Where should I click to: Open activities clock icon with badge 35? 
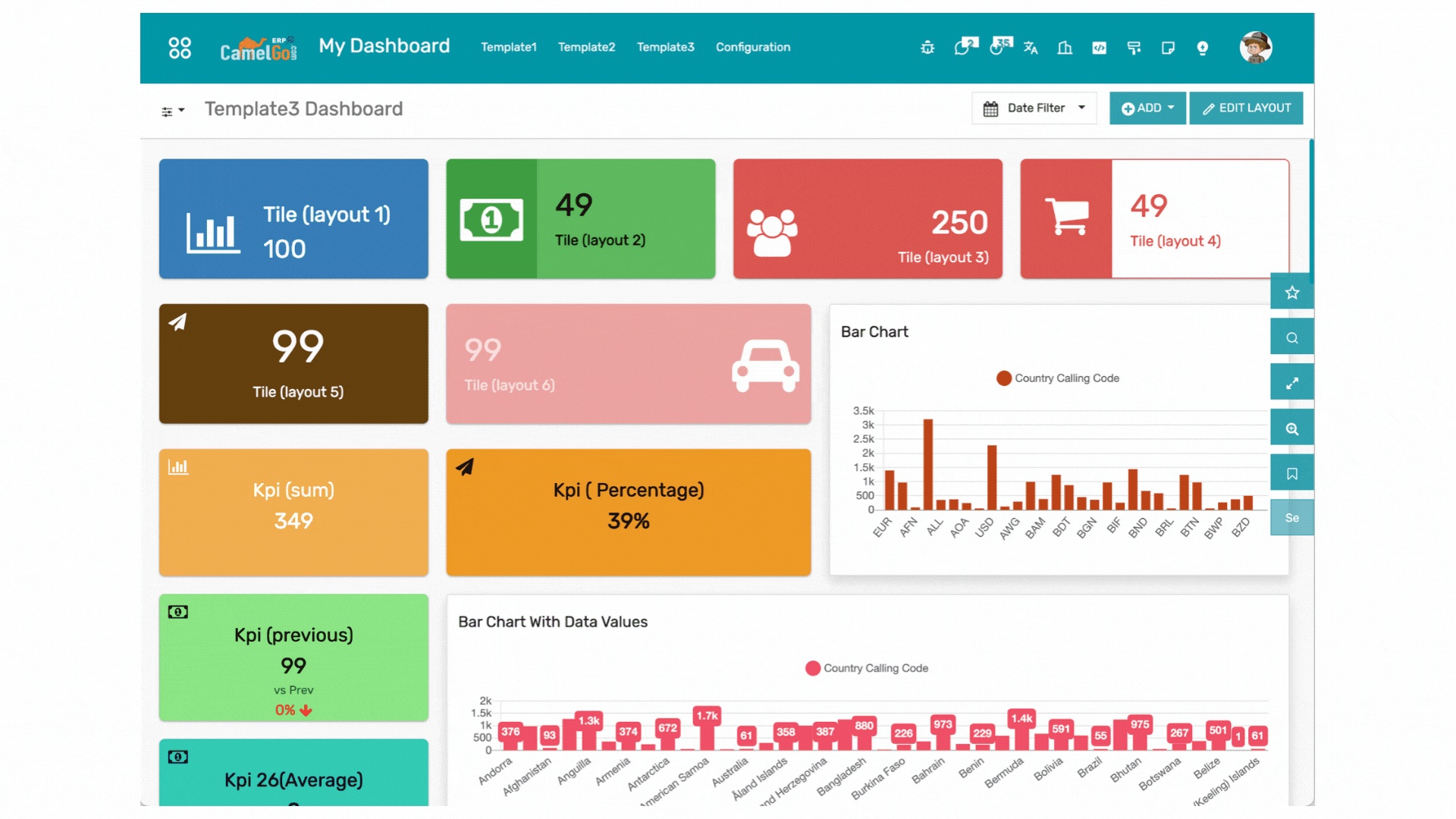[x=999, y=47]
